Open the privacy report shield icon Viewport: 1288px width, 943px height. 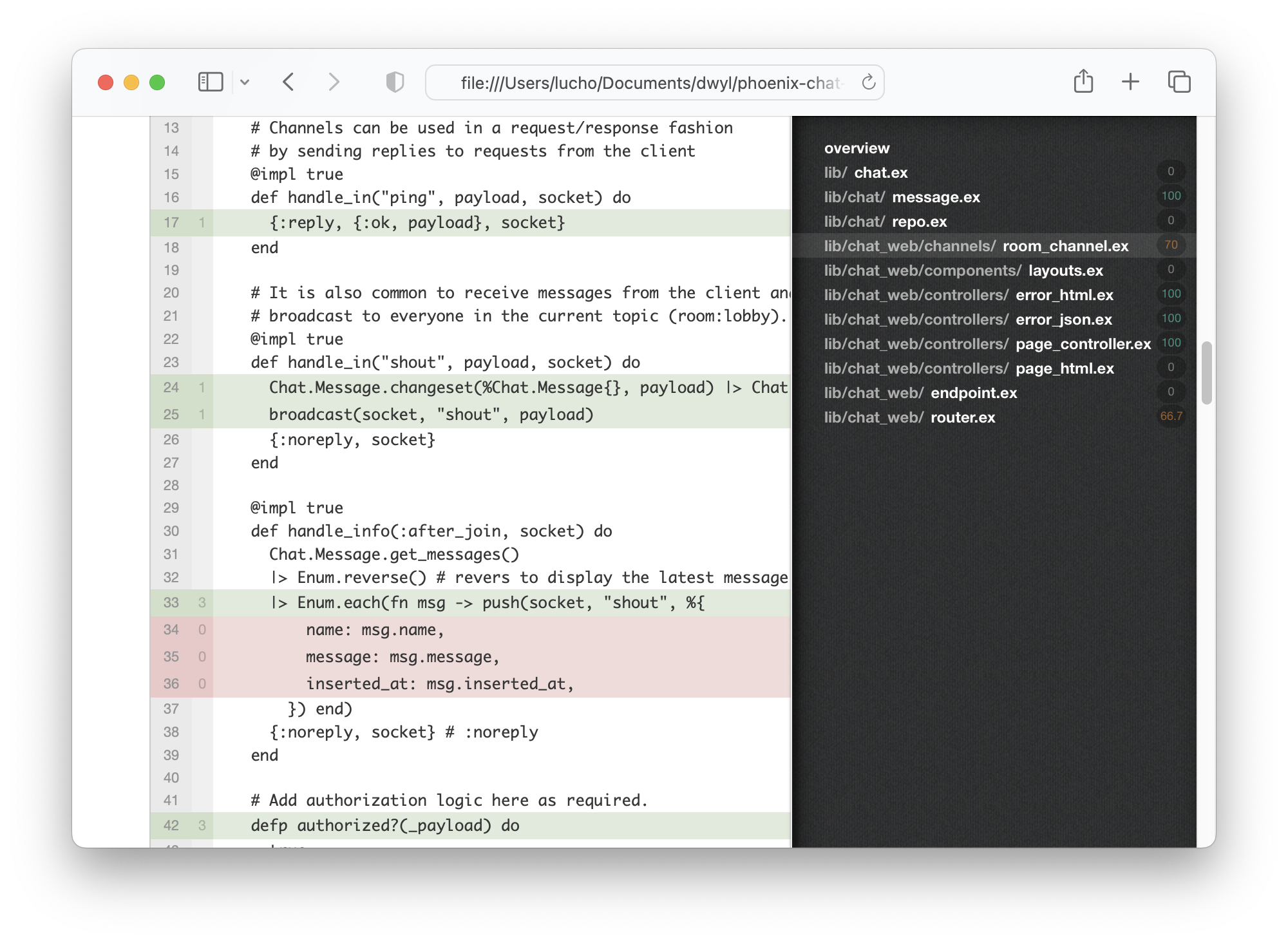[x=395, y=82]
